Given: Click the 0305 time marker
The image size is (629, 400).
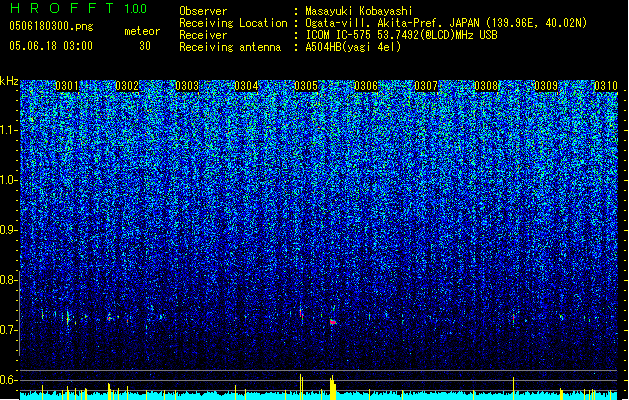Looking at the screenshot, I should click(x=306, y=86).
